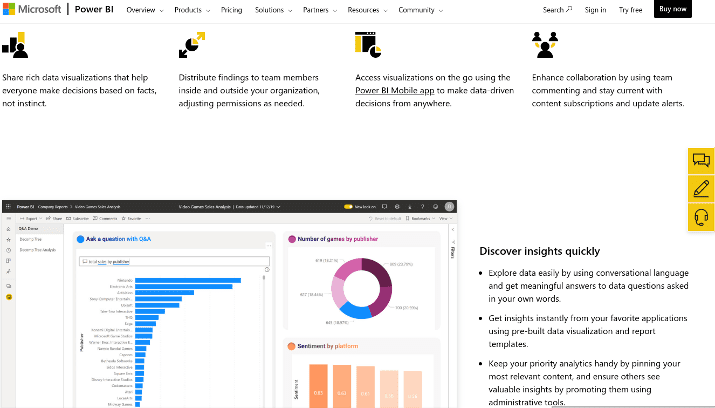This screenshot has height=408, width=715.
Task: Click Company Reports breadcrumb in dashboard
Action: (53, 207)
